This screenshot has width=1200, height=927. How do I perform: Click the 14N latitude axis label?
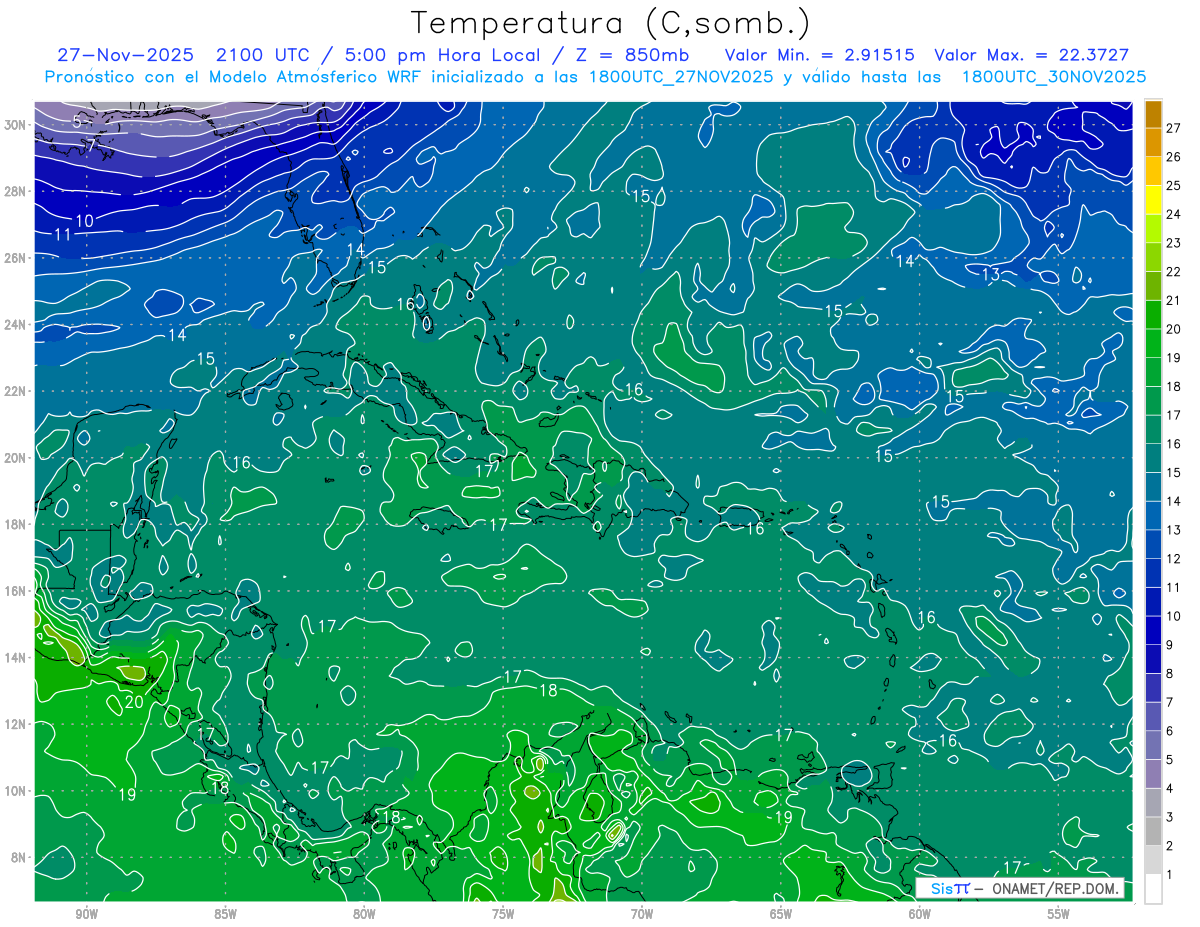pos(16,657)
